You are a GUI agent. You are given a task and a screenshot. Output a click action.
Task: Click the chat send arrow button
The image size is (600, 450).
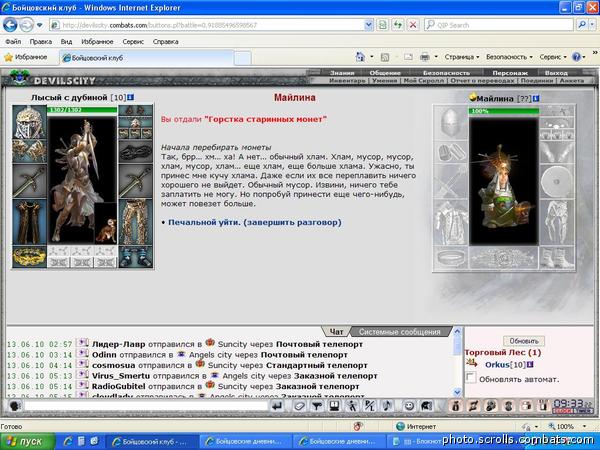tap(277, 406)
